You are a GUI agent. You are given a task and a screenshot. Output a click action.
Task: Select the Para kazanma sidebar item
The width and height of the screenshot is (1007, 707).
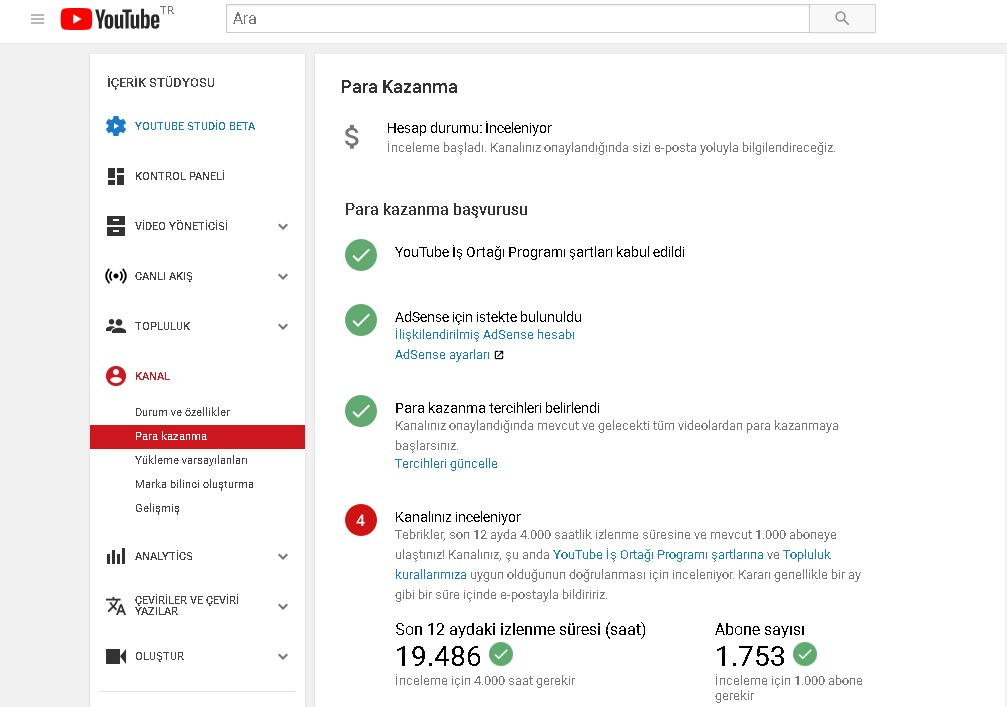click(197, 437)
